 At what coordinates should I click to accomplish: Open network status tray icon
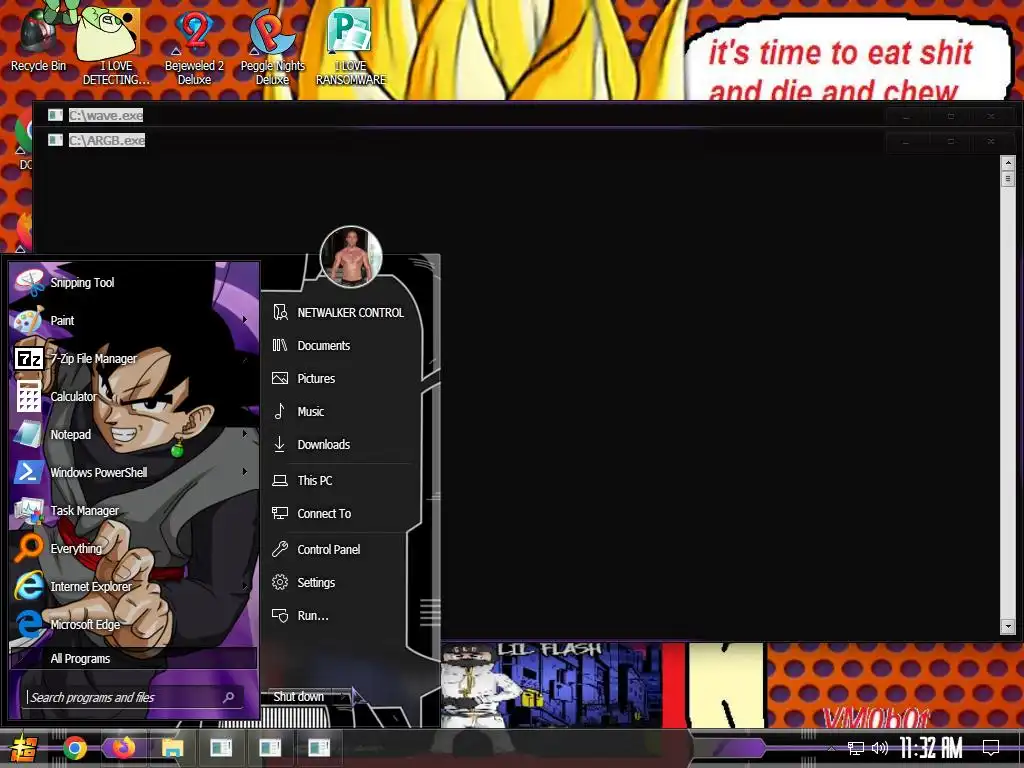[x=856, y=748]
